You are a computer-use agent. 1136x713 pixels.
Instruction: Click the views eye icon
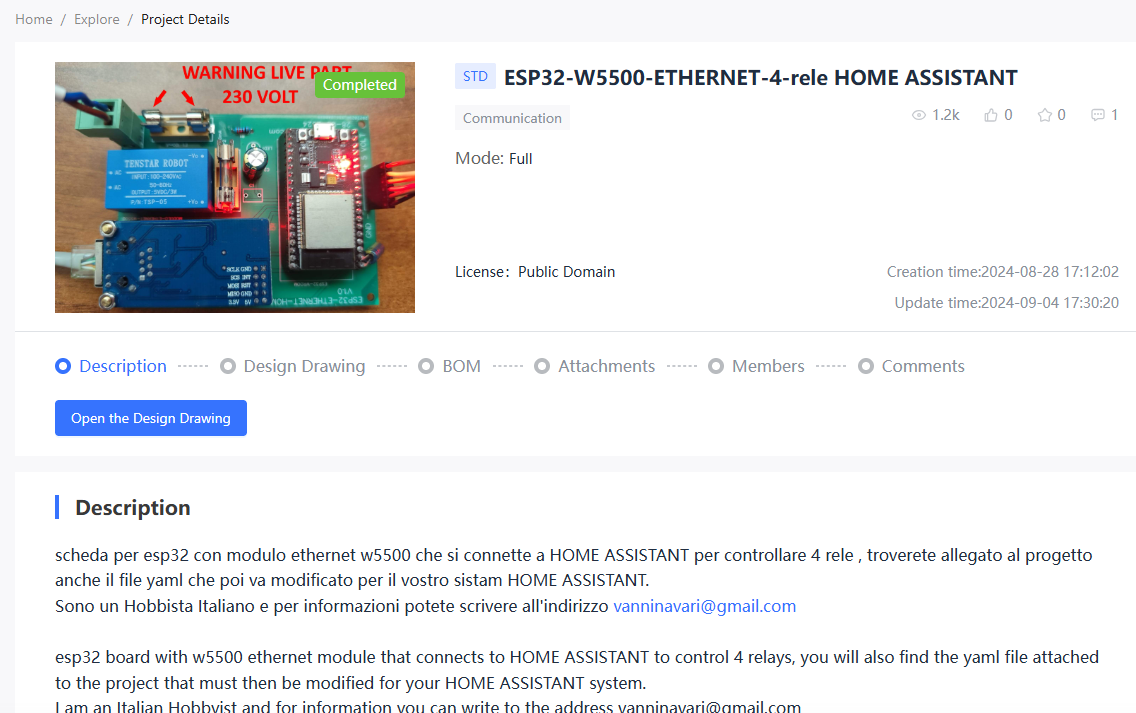(919, 116)
